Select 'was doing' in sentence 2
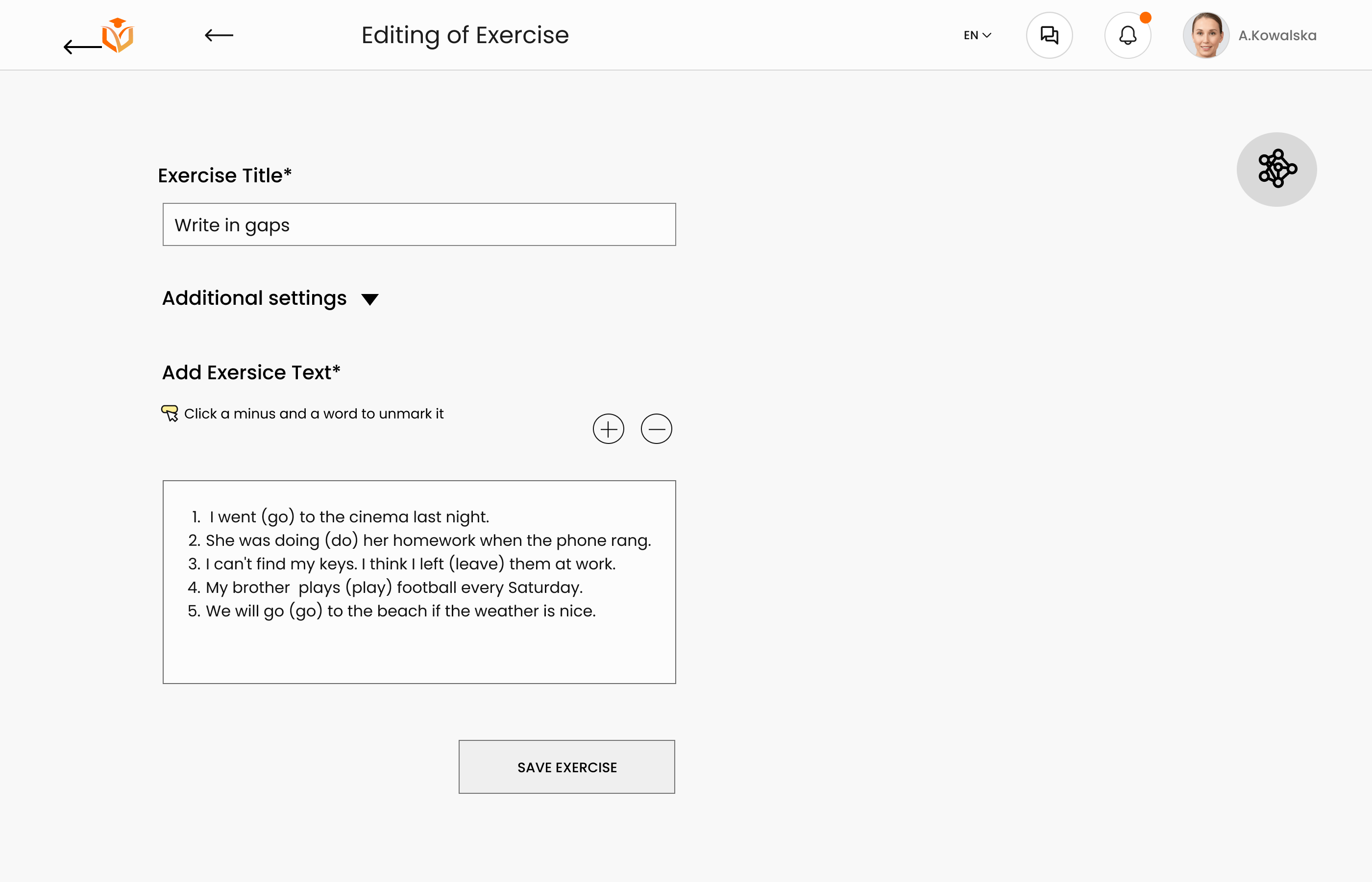1372x882 pixels. [x=279, y=540]
